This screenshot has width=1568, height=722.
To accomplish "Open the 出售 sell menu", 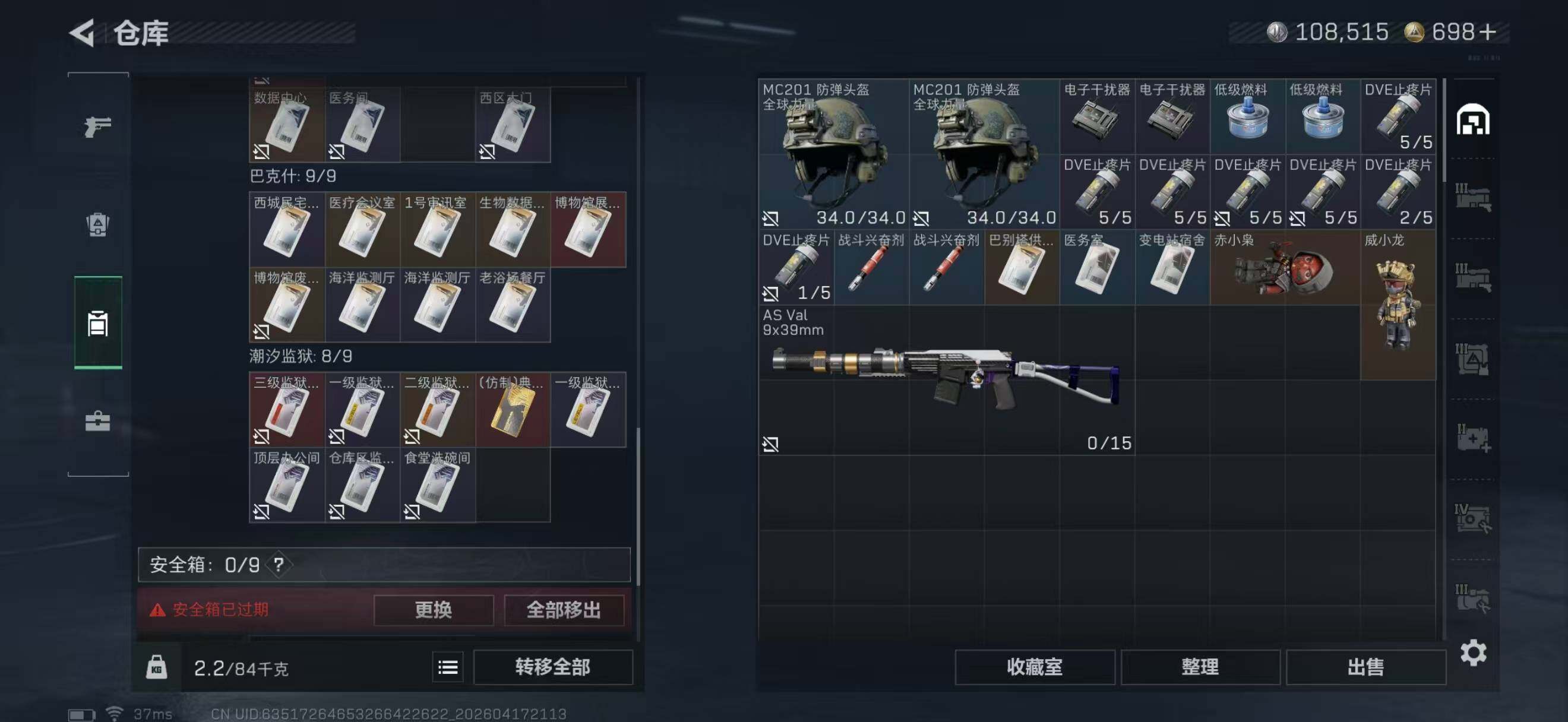I will click(1366, 667).
